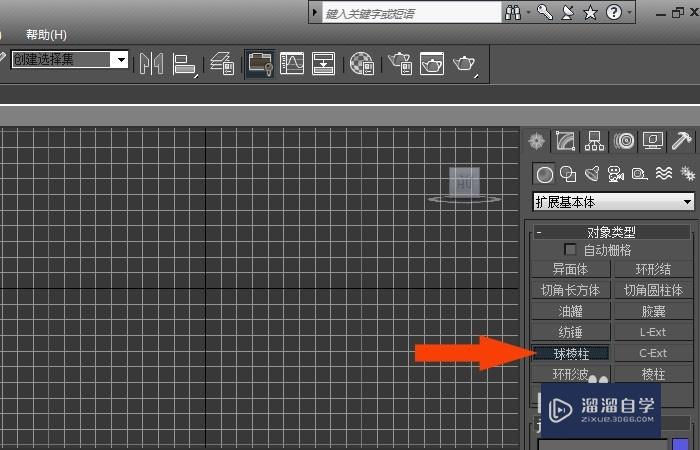Select the Shapes category icon
Screen dimensions: 700x450
pos(568,174)
